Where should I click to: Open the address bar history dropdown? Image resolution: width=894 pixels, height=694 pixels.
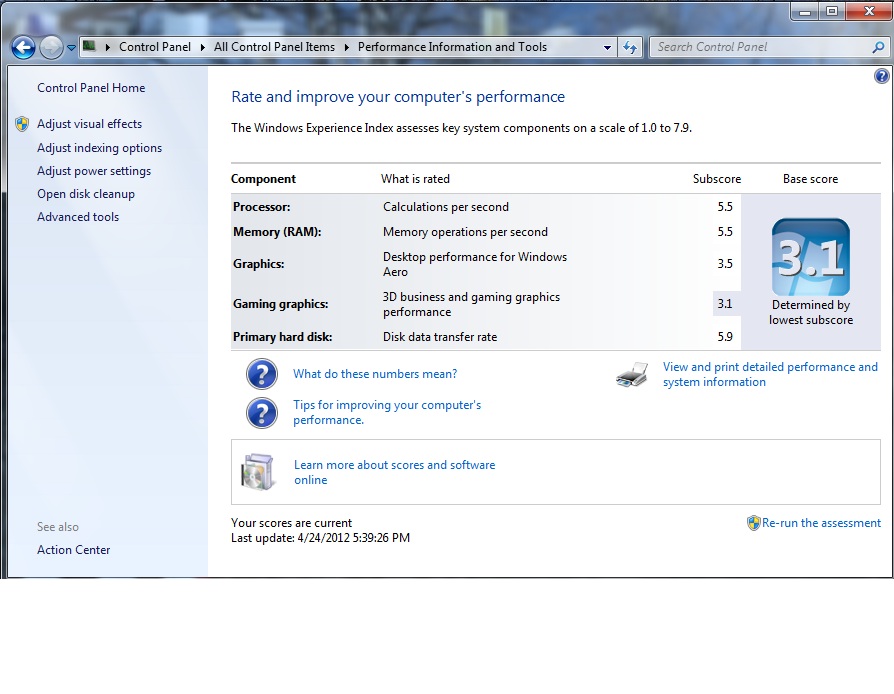(607, 48)
